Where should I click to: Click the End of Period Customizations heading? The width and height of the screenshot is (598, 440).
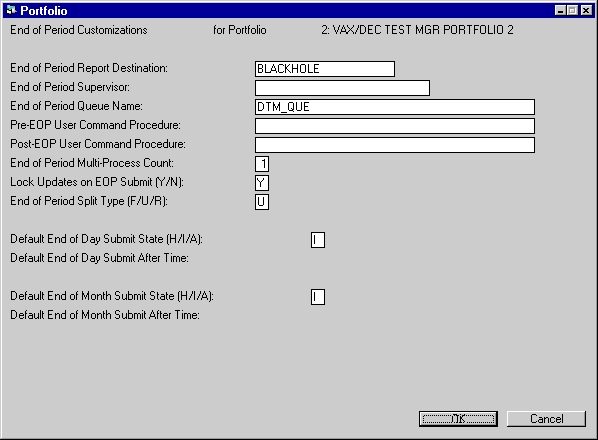(x=79, y=30)
